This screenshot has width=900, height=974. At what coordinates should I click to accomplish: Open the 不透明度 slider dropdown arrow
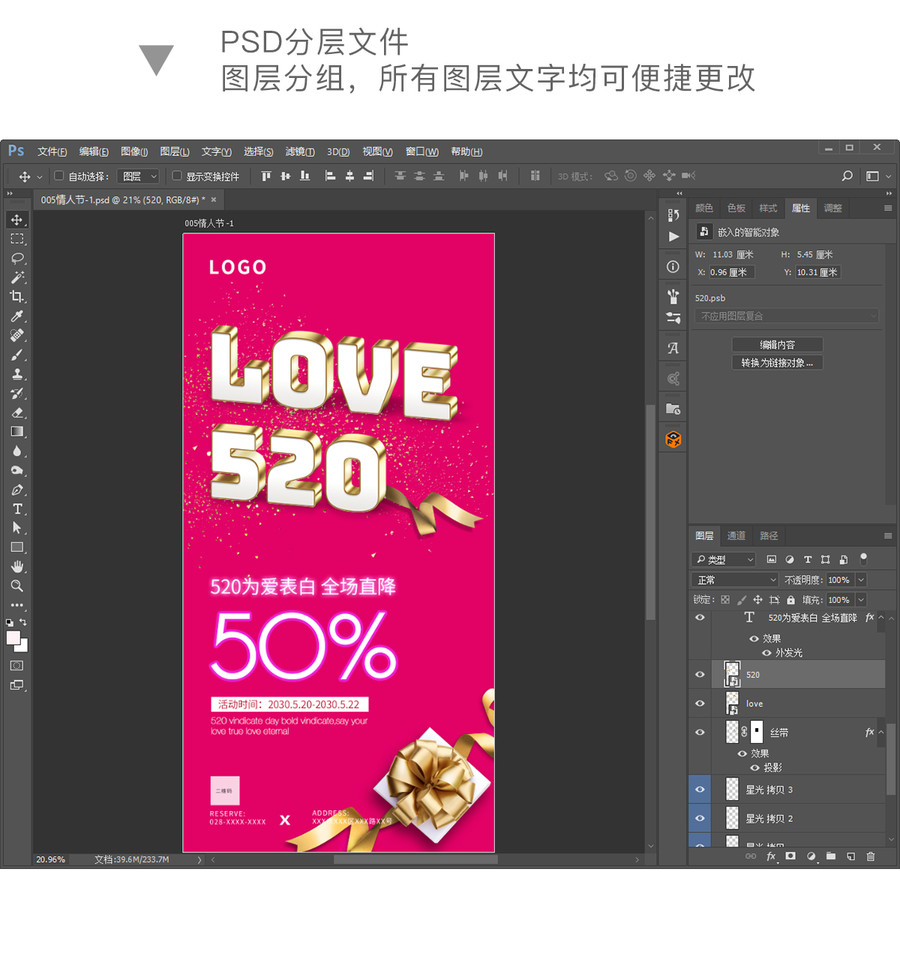coord(861,580)
